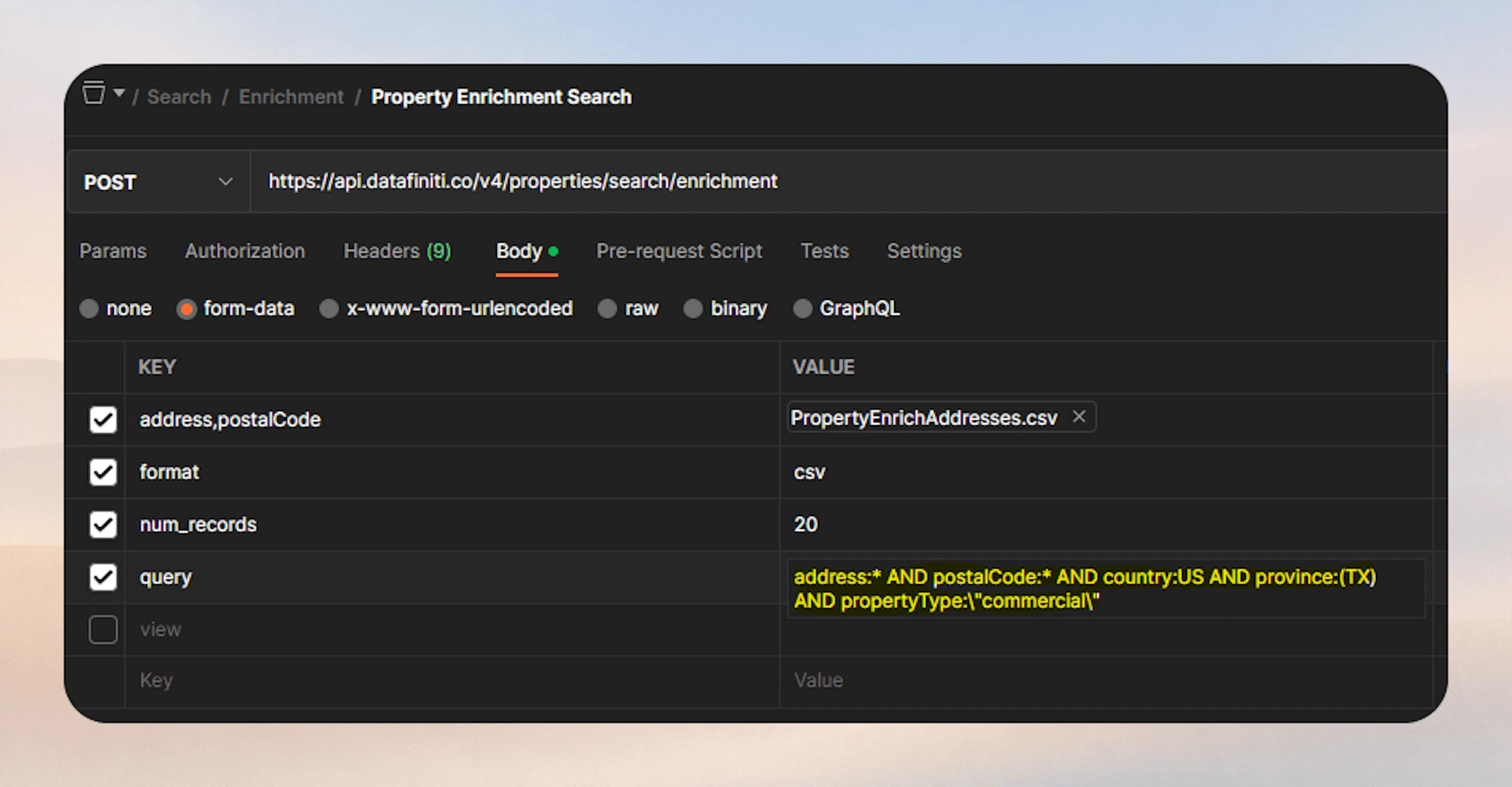Open the dropdown beside the trash icon

click(119, 94)
